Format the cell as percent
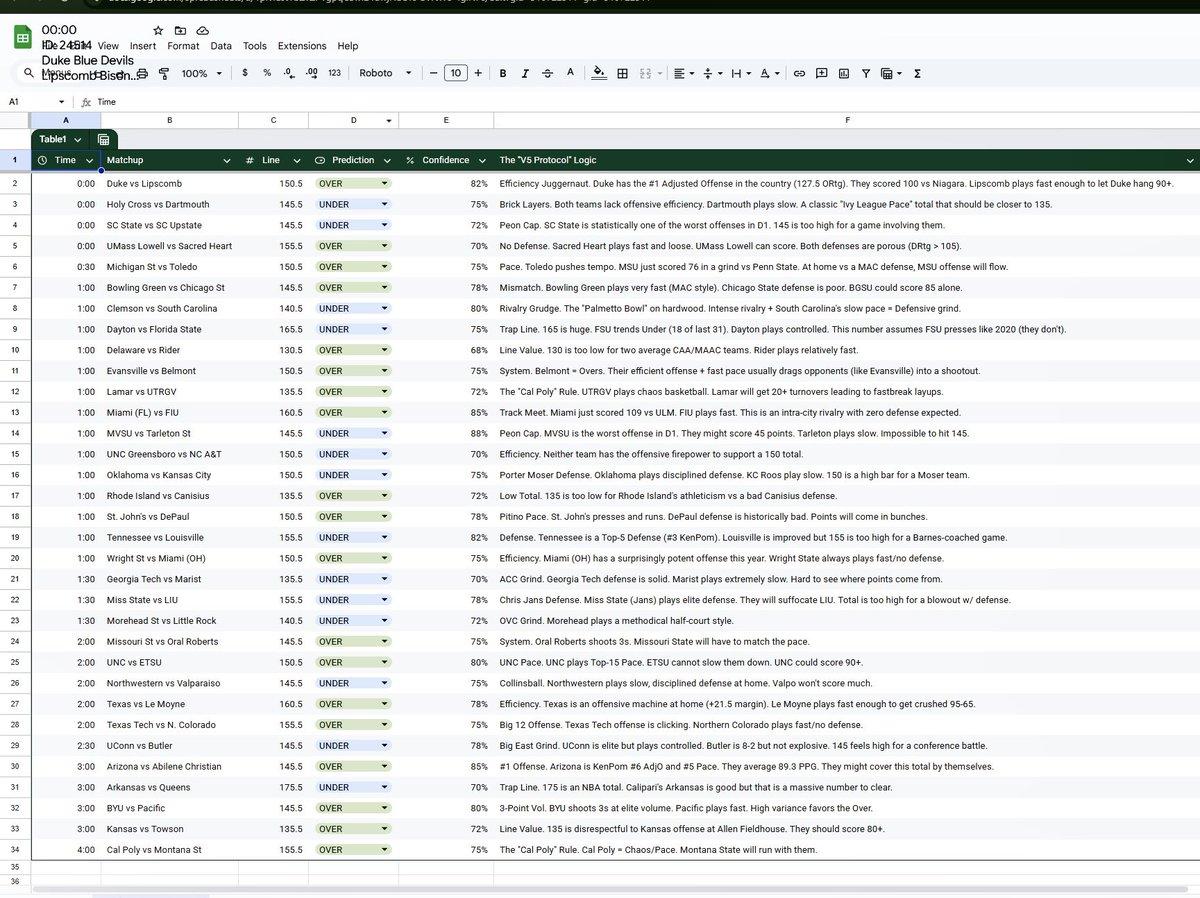 (x=267, y=73)
